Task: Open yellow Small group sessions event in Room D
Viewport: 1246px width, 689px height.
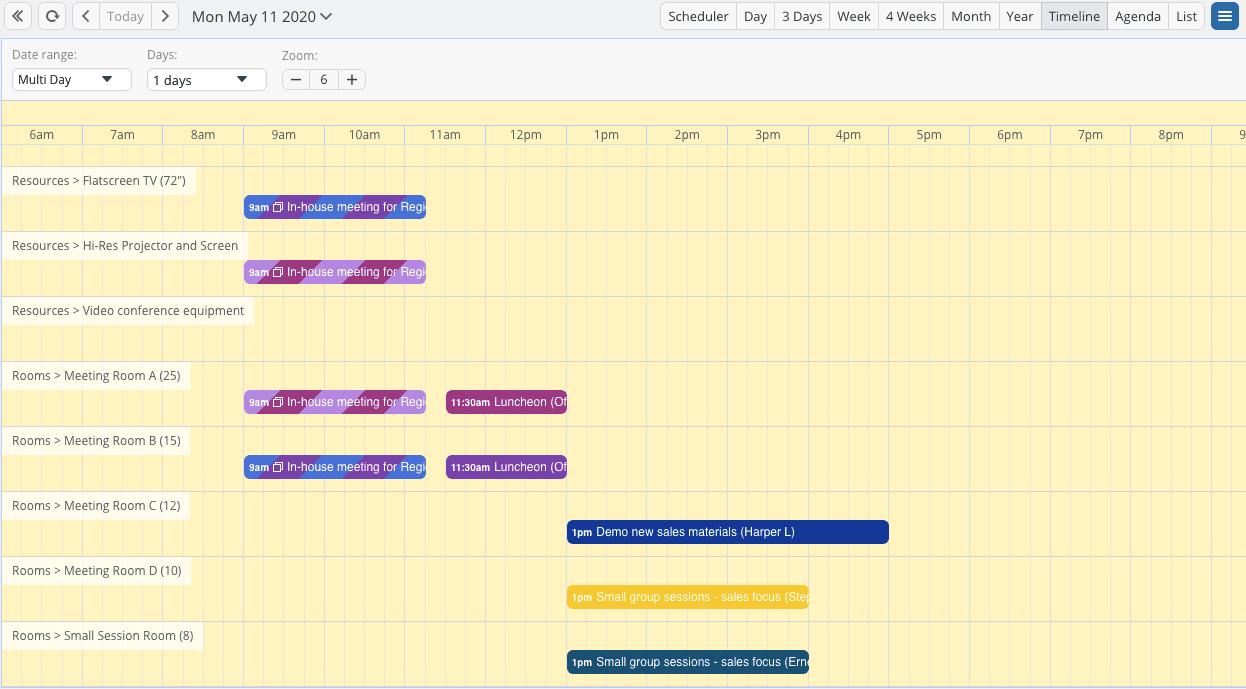Action: point(687,597)
